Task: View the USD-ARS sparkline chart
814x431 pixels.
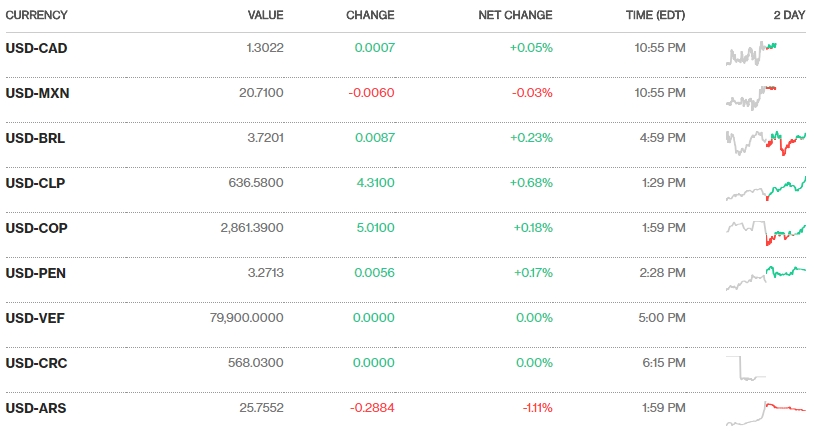Action: tap(766, 411)
